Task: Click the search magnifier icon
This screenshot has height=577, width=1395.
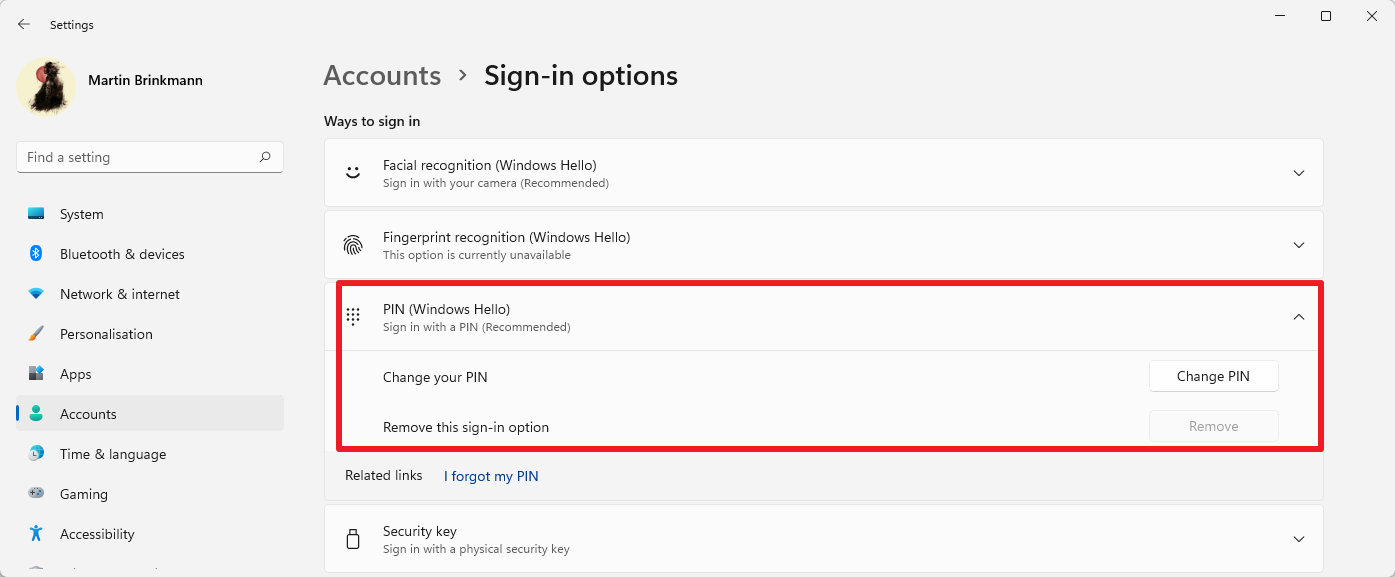Action: 265,157
